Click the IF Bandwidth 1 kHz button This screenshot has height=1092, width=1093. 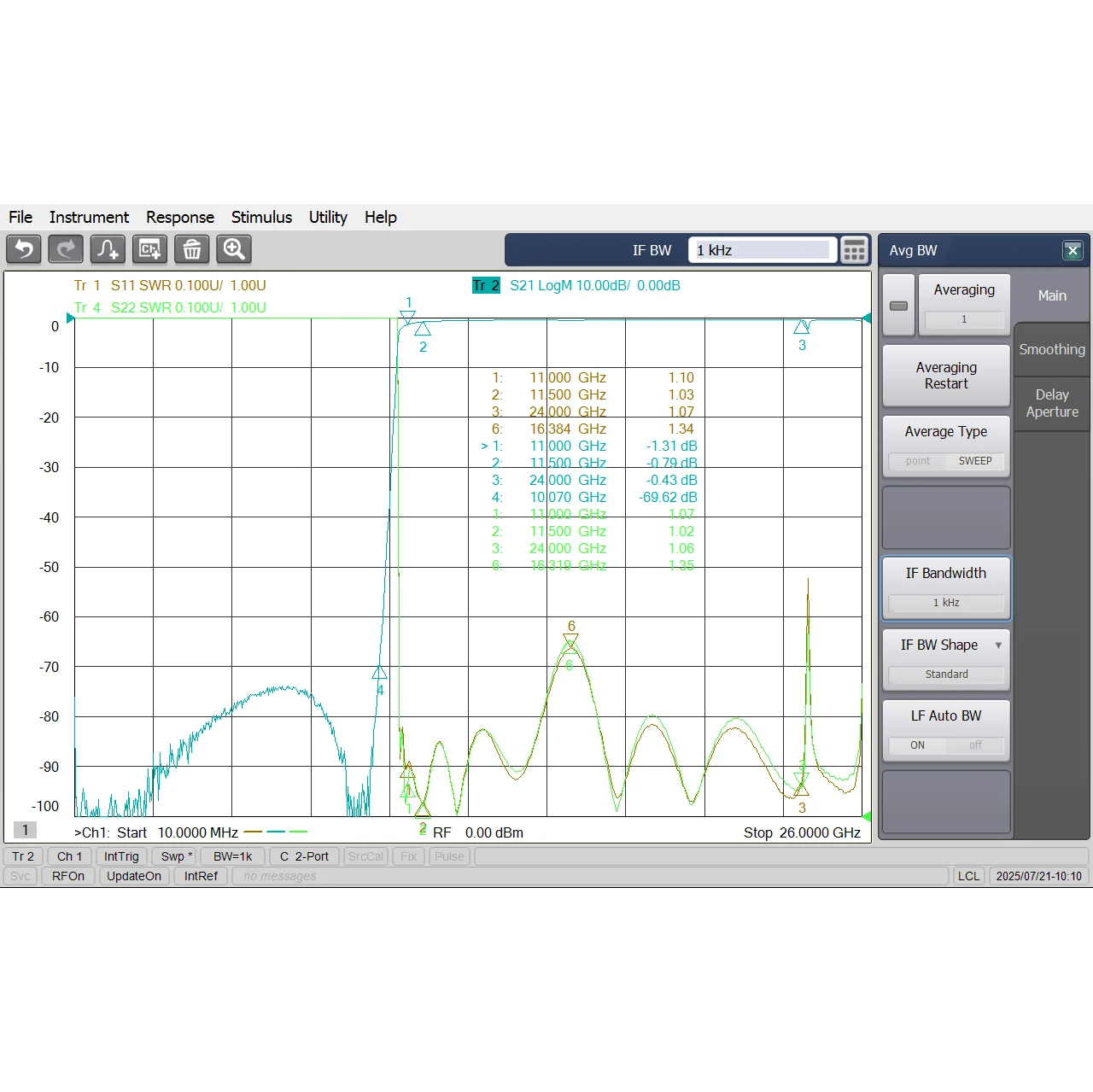coord(946,588)
